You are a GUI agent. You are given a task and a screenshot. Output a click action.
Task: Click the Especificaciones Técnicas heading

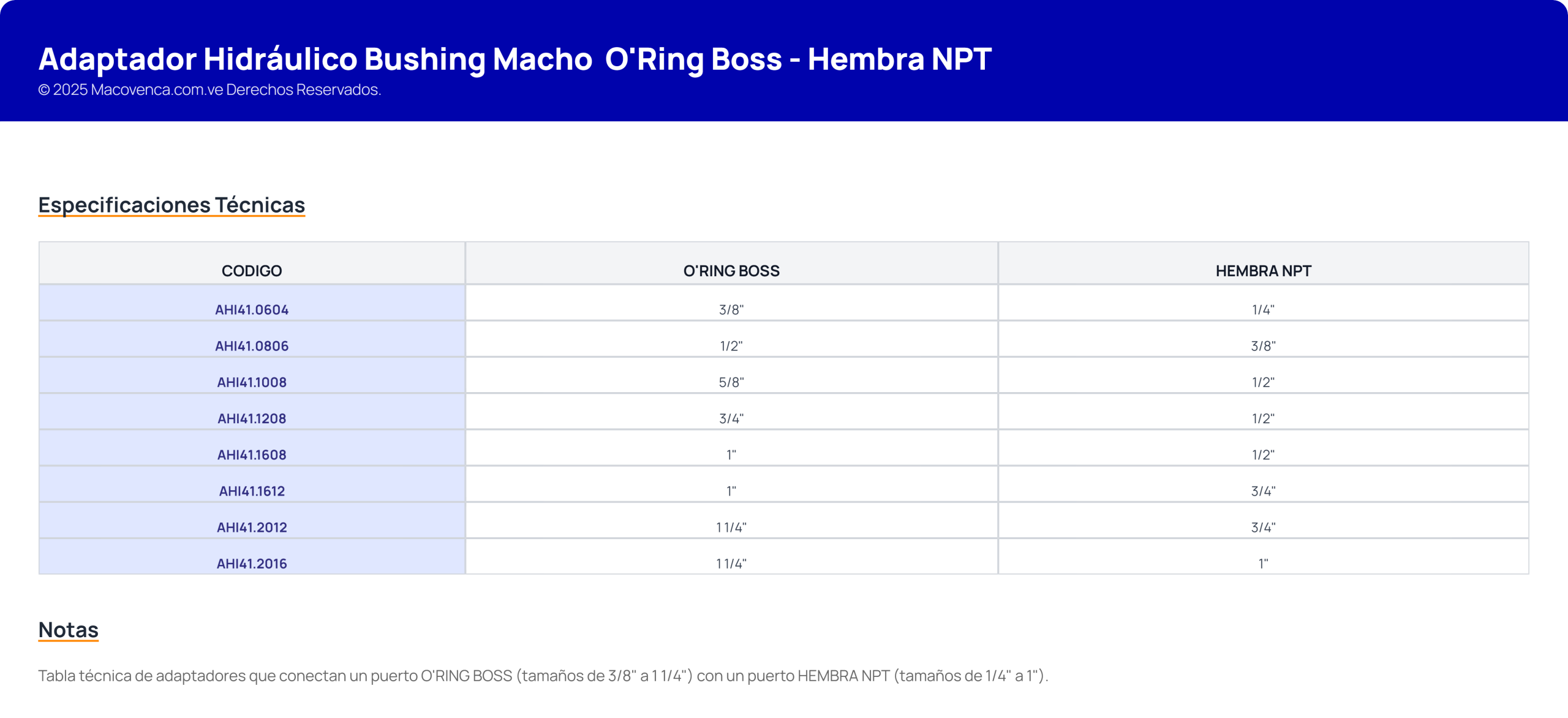[171, 205]
